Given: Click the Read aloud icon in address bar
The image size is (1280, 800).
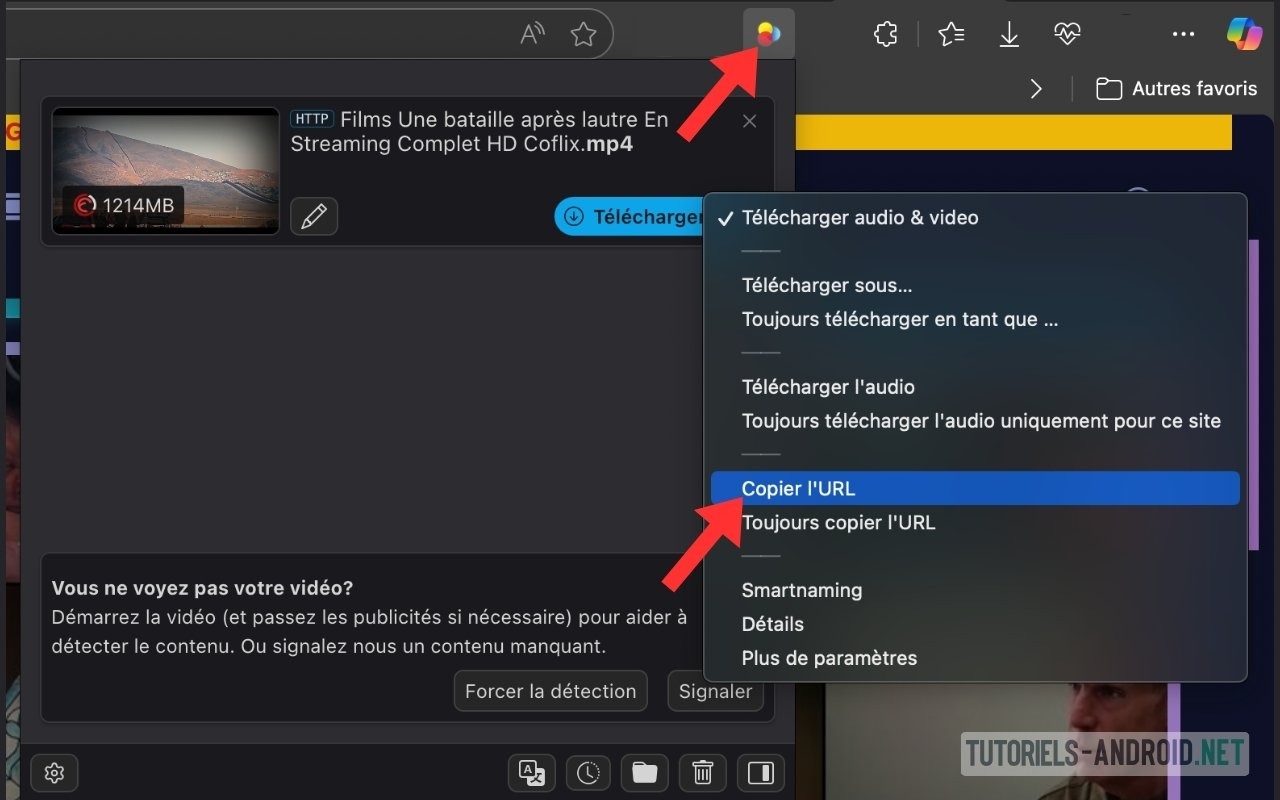Looking at the screenshot, I should click(534, 35).
